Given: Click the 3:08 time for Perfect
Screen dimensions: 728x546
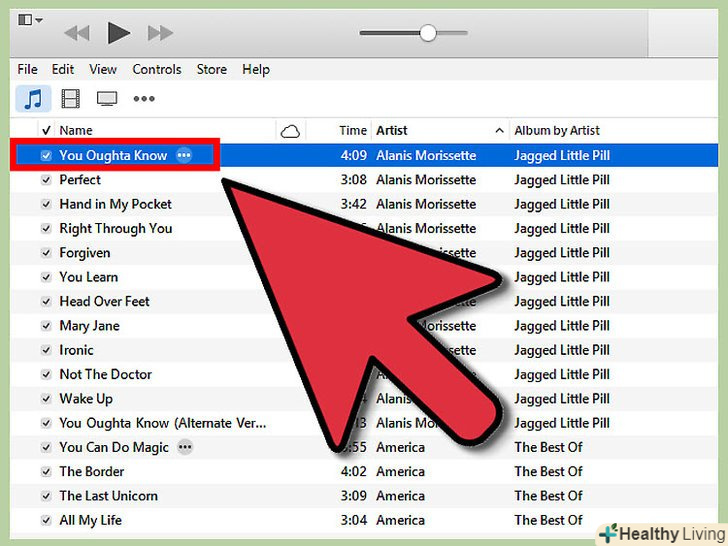Looking at the screenshot, I should point(354,180).
